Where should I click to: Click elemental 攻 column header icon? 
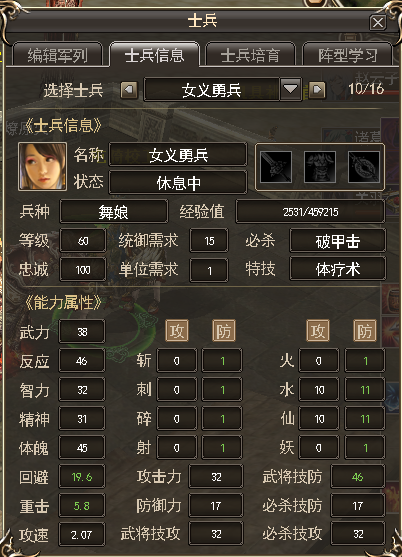317,331
